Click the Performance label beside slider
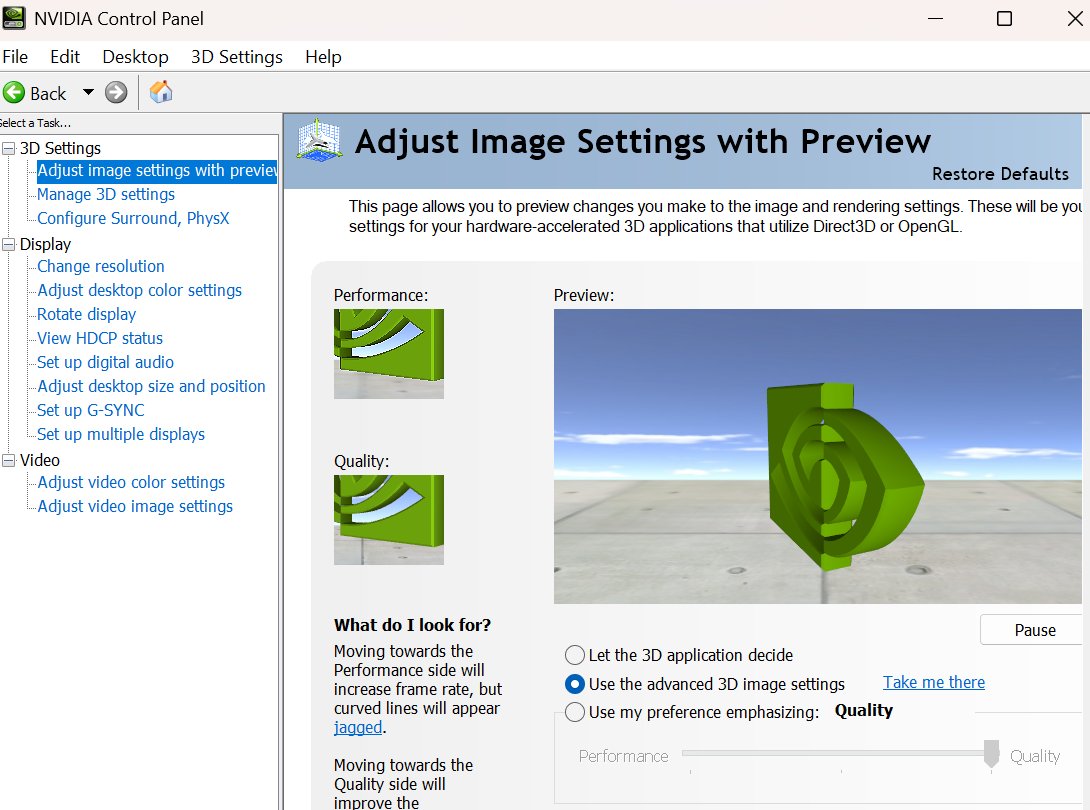1090x810 pixels. click(x=624, y=756)
